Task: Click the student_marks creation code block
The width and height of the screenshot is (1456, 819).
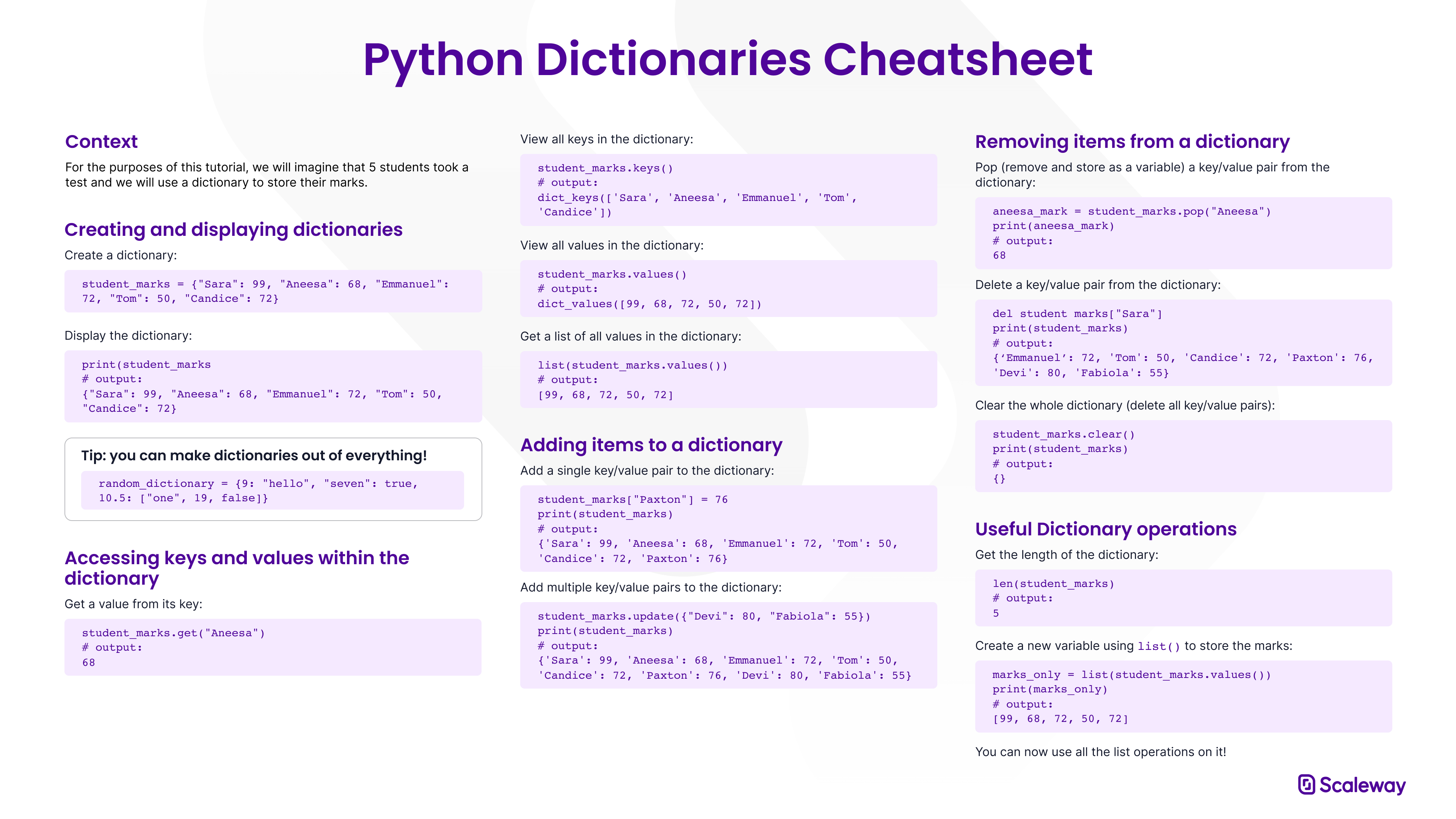Action: coord(273,291)
